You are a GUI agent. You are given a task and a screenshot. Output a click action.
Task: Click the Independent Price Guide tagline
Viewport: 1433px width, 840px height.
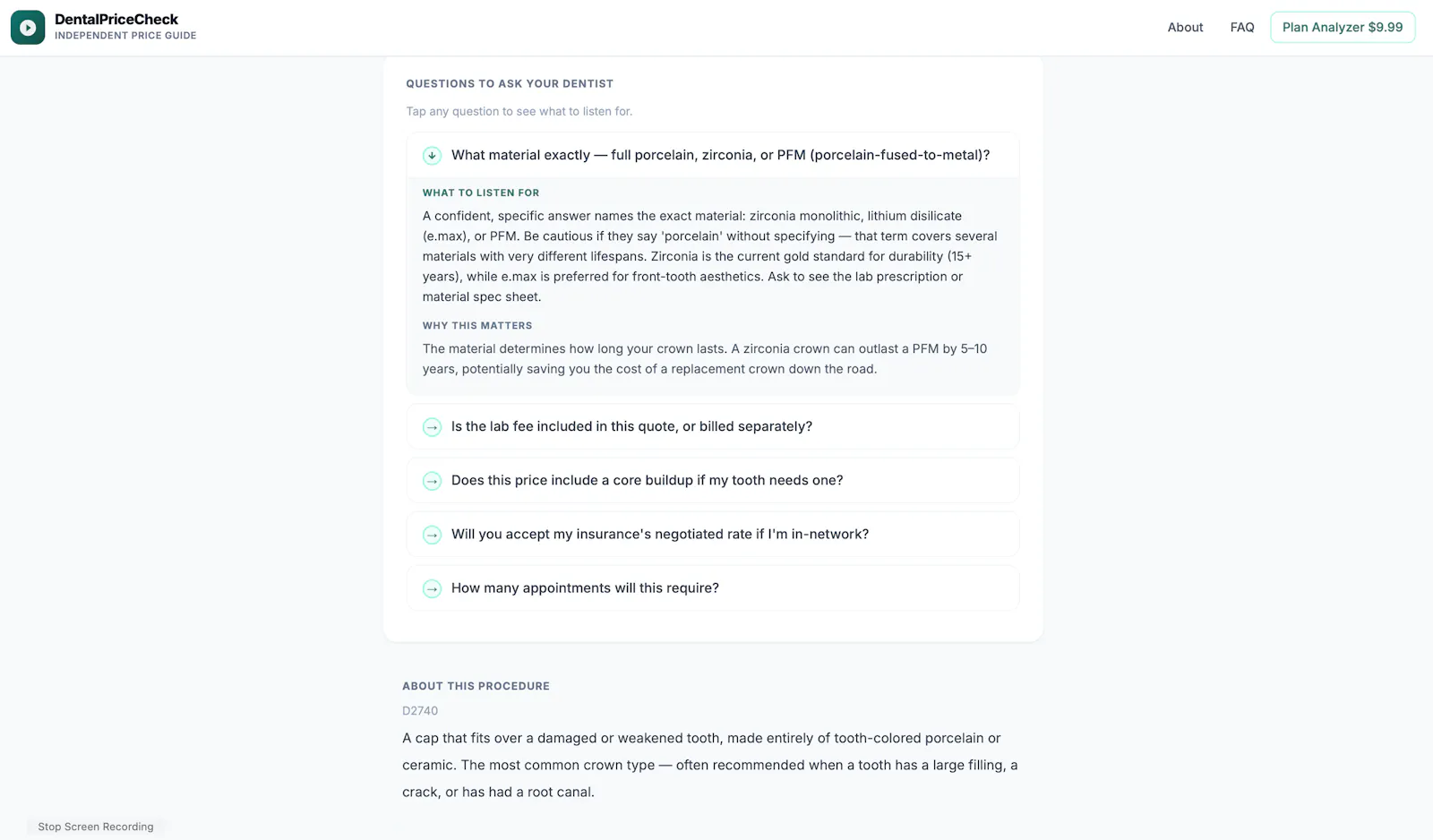tap(125, 36)
